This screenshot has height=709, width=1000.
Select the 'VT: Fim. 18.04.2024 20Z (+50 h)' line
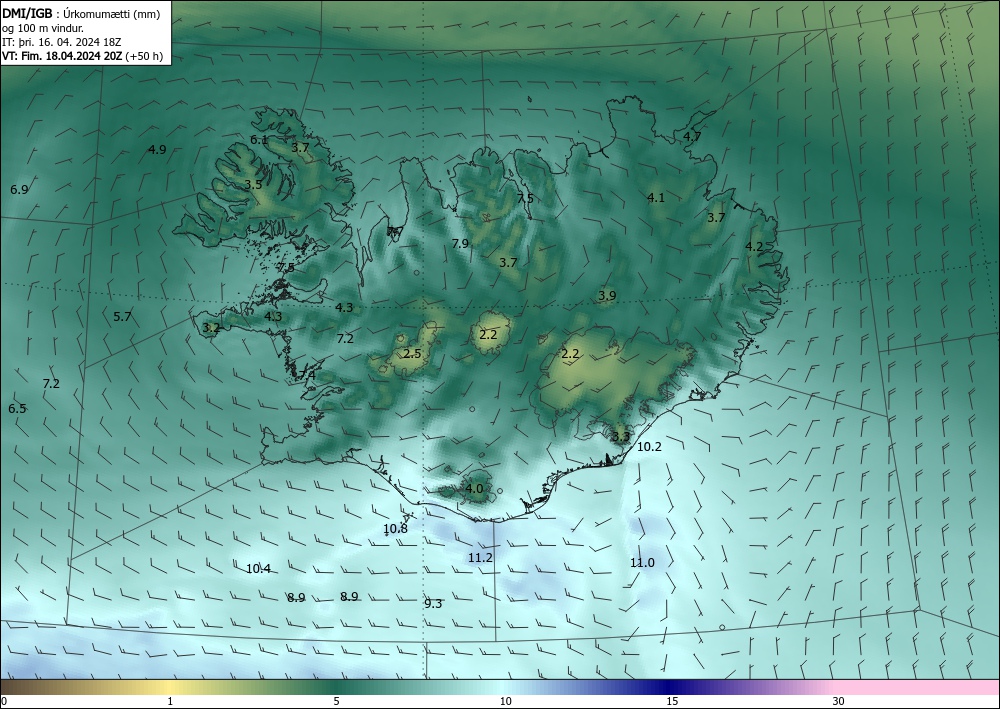coord(82,56)
